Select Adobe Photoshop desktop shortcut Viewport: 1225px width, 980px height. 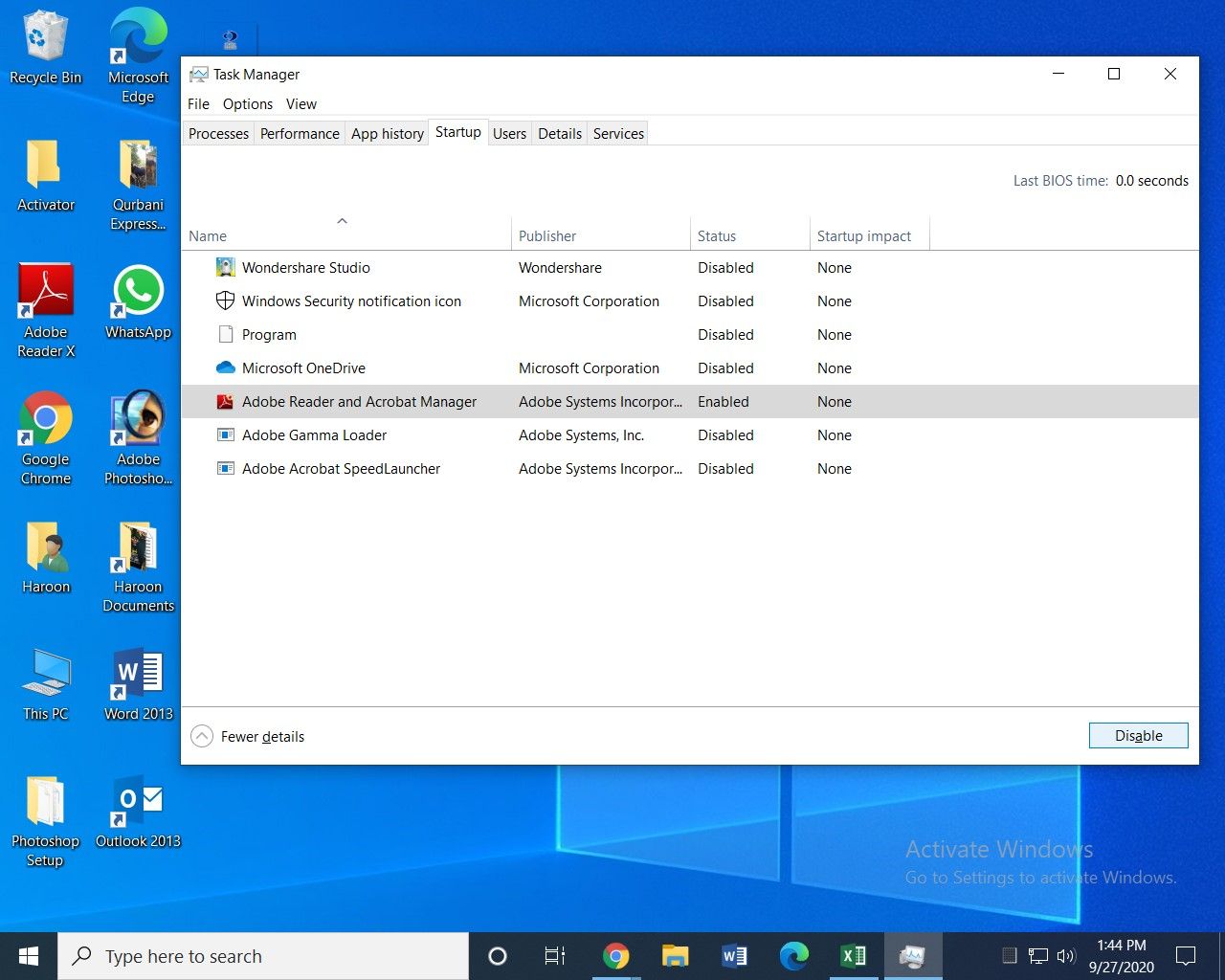point(138,438)
